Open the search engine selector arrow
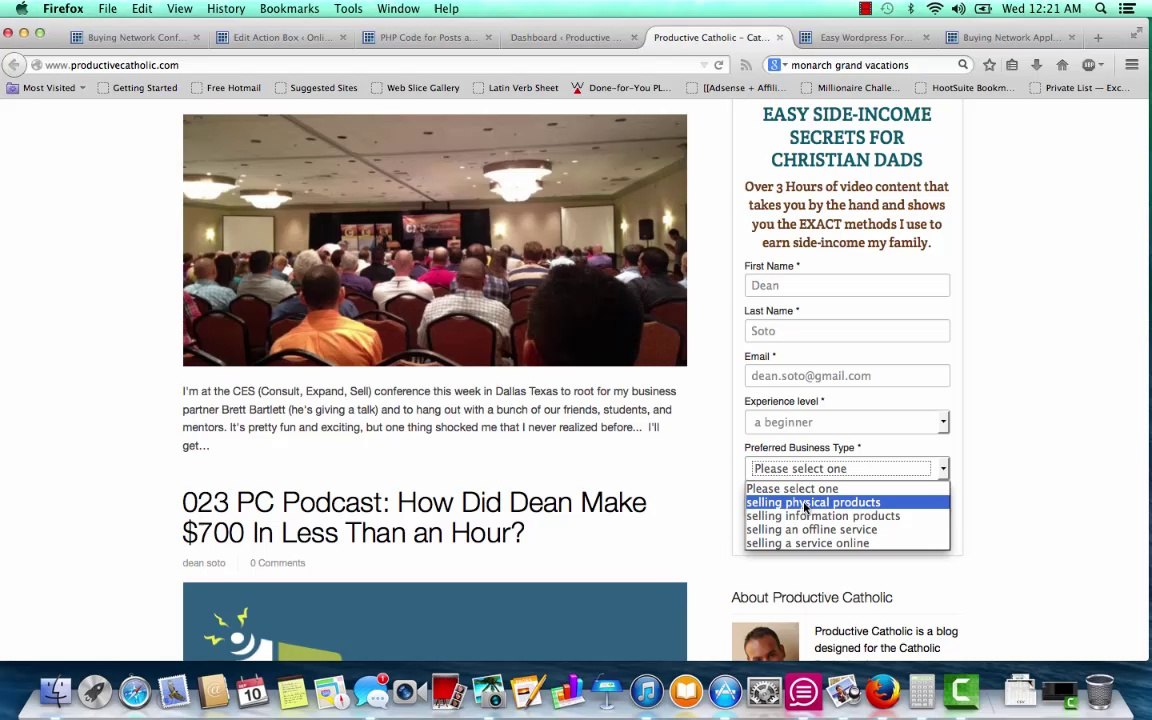 tap(785, 65)
